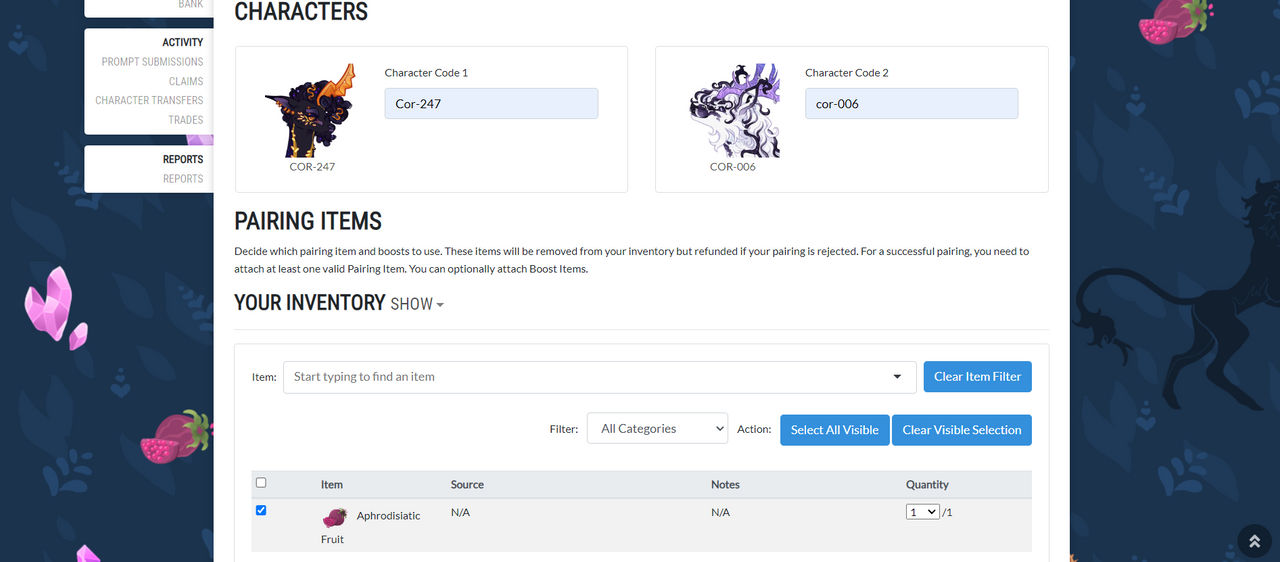Viewport: 1280px width, 562px height.
Task: Toggle the select-all checkbox in table header
Action: click(261, 483)
